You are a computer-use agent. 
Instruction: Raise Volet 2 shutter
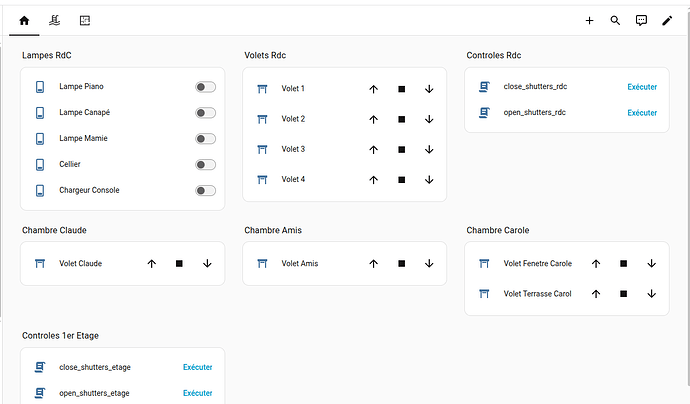[x=374, y=120]
